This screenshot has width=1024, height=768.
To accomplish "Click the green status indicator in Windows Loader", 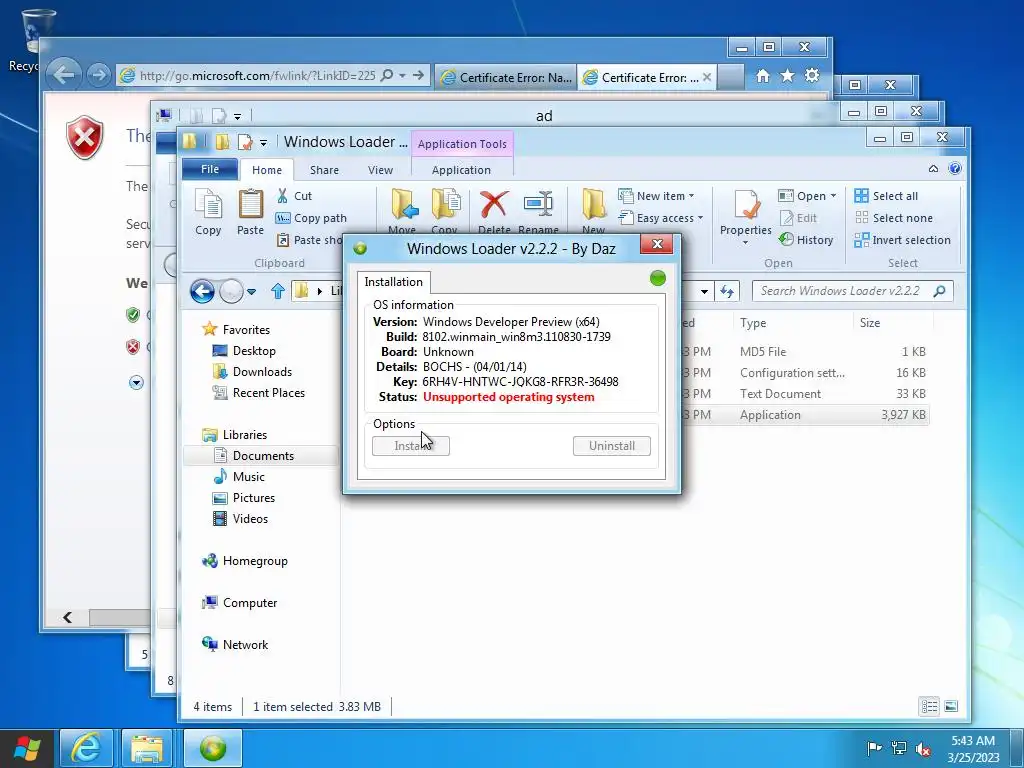I will pyautogui.click(x=658, y=279).
